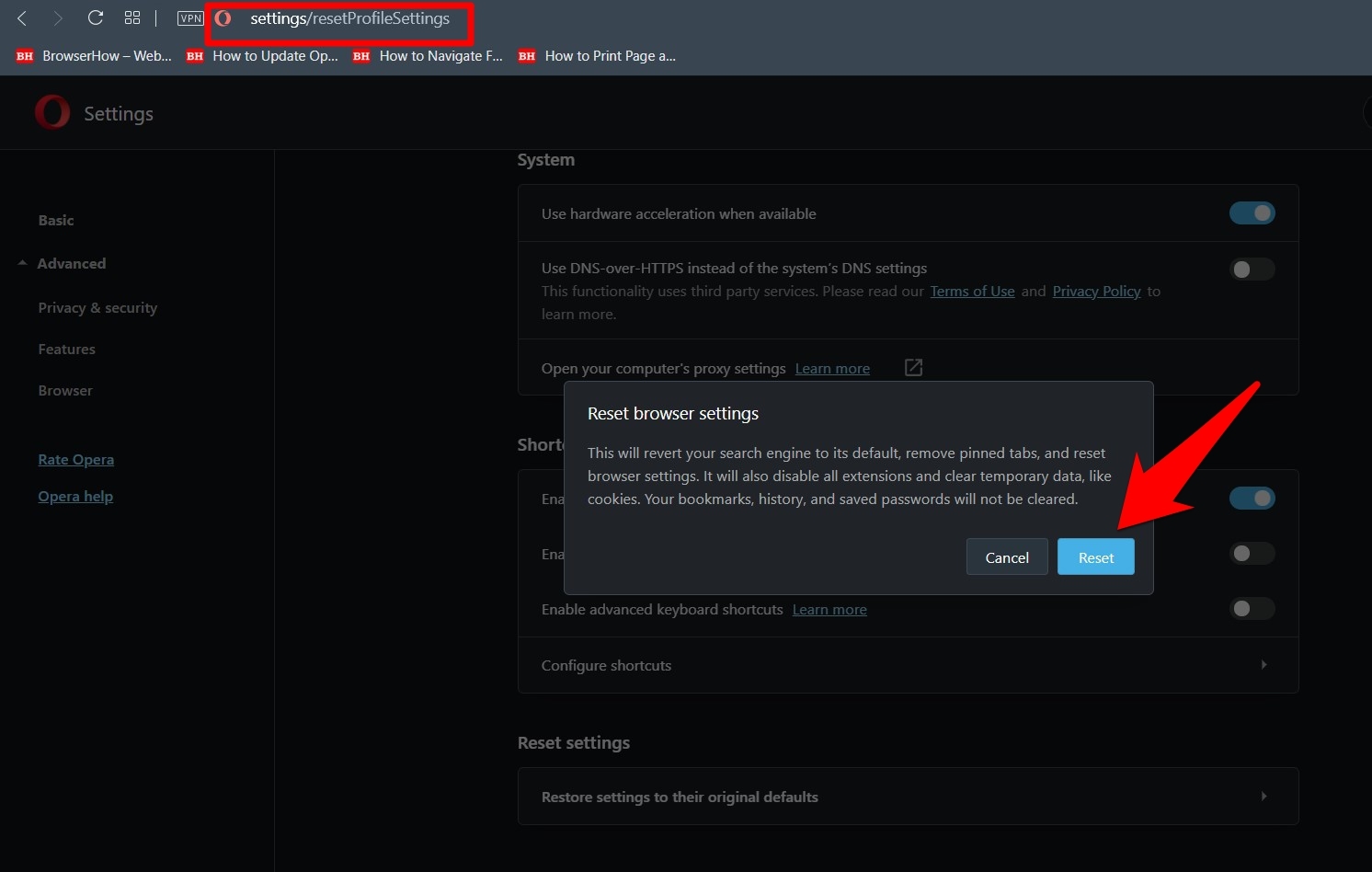The image size is (1372, 872).
Task: Click the VPN badge in address bar
Action: pos(190,18)
